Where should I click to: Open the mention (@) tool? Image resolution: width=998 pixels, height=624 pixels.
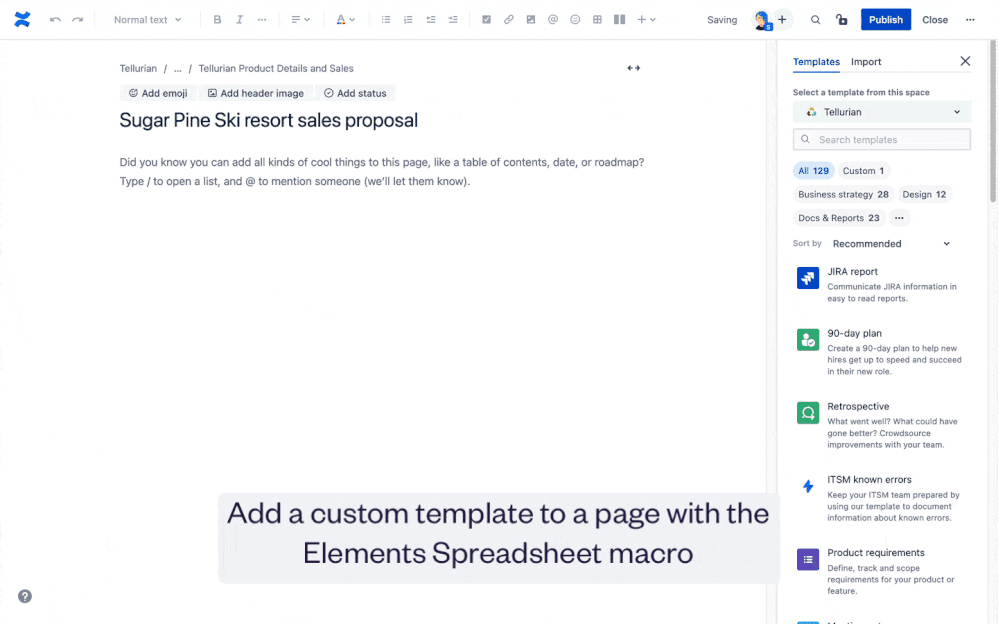point(552,19)
